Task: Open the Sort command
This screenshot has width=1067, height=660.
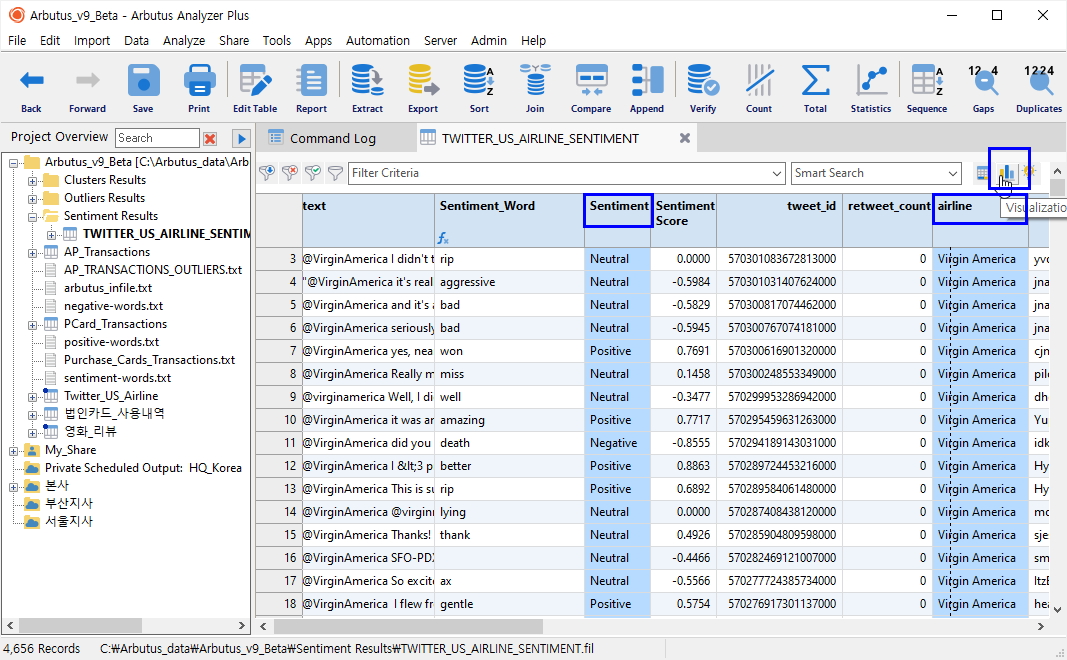Action: (479, 81)
